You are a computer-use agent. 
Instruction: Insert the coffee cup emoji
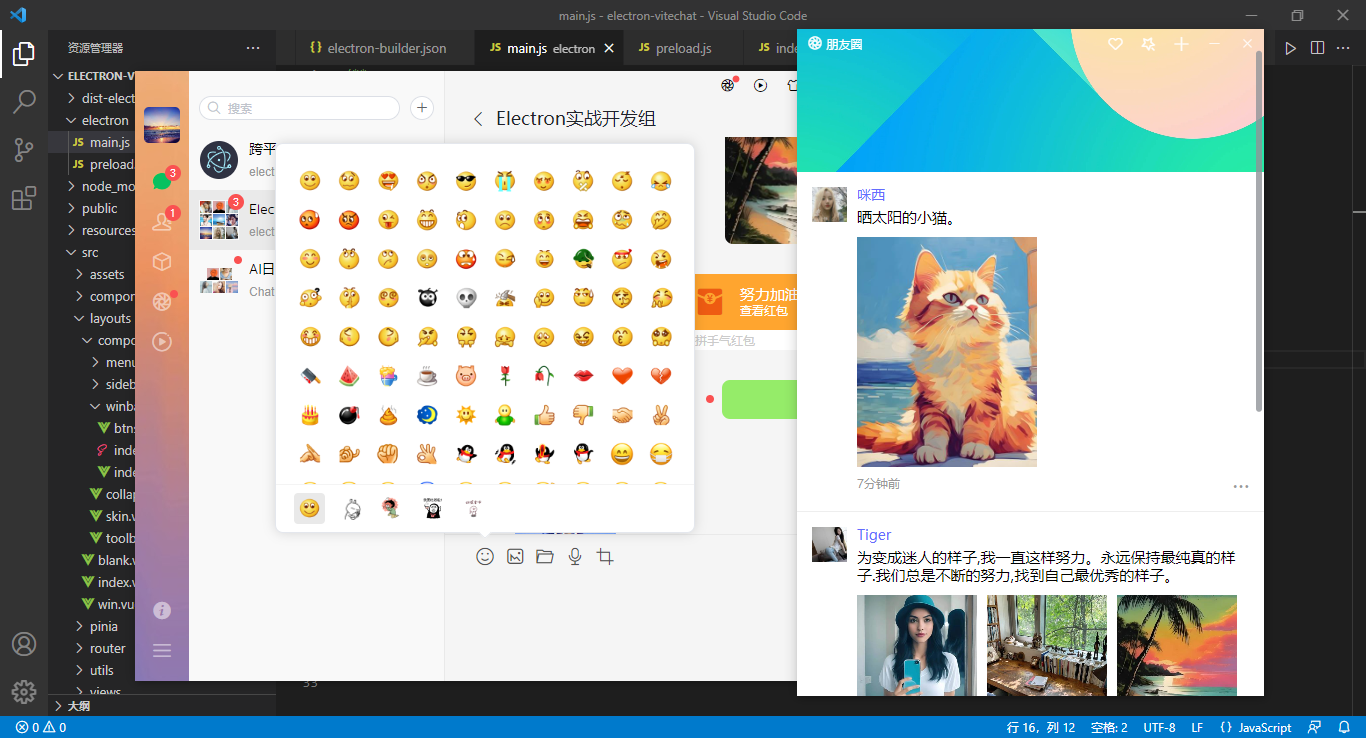(427, 376)
